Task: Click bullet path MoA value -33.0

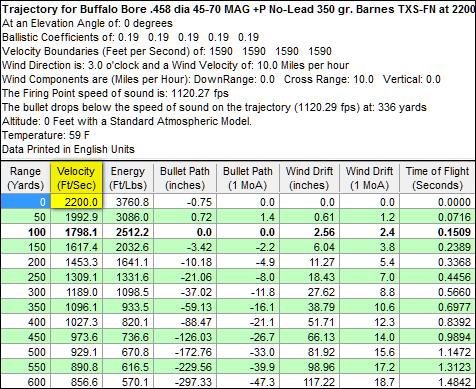Action: click(248, 352)
